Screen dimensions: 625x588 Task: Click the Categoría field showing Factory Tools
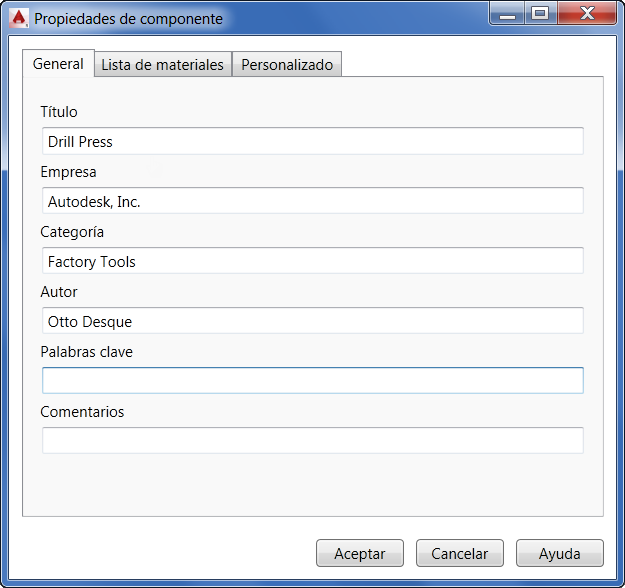click(x=312, y=261)
